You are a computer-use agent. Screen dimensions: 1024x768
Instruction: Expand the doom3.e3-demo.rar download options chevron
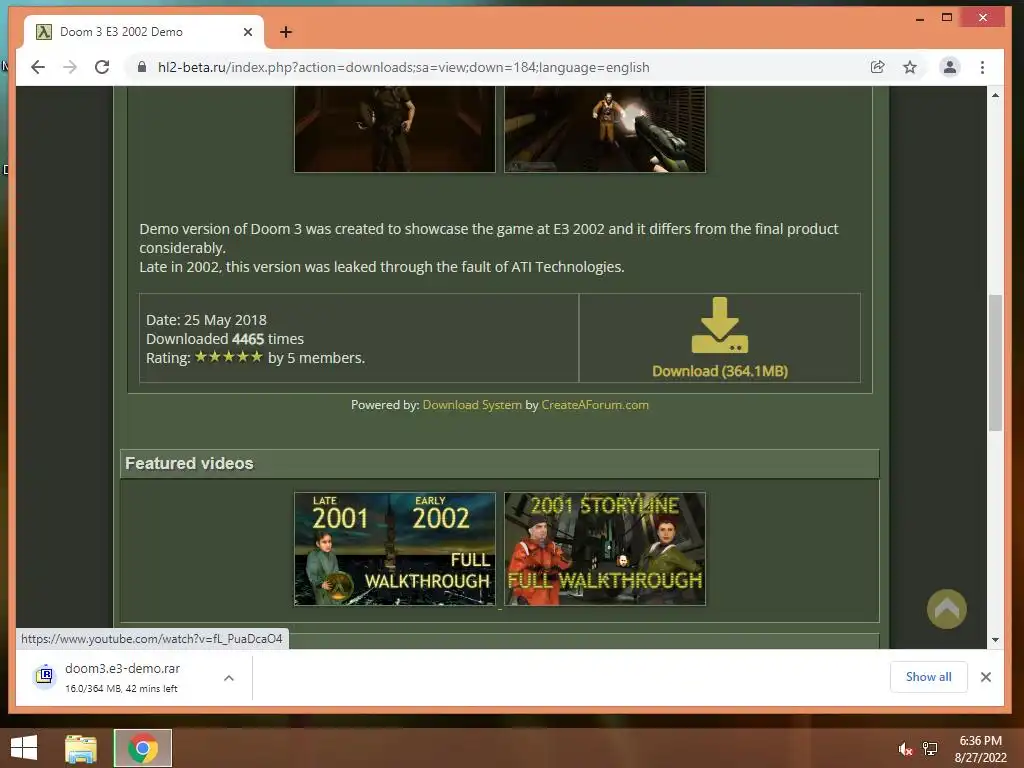229,678
